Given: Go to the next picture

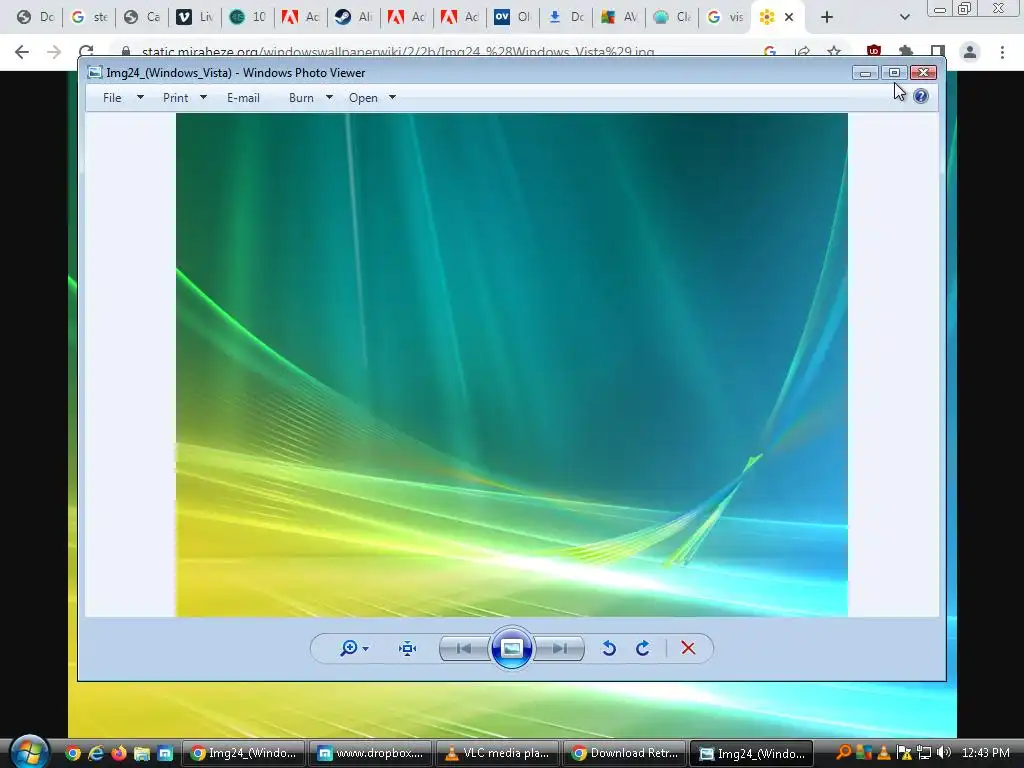Looking at the screenshot, I should tap(559, 648).
